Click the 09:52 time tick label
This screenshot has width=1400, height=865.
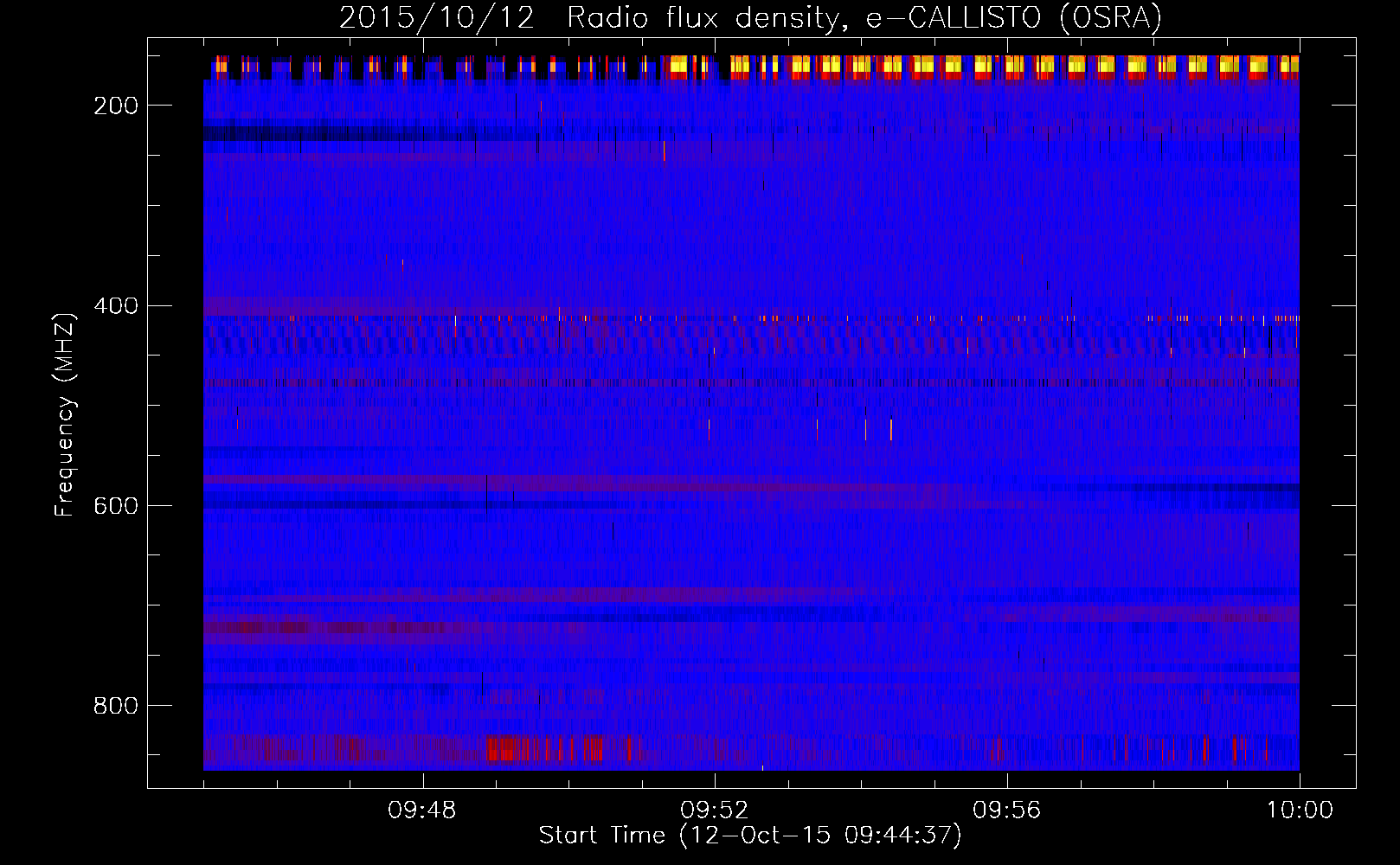(x=715, y=811)
